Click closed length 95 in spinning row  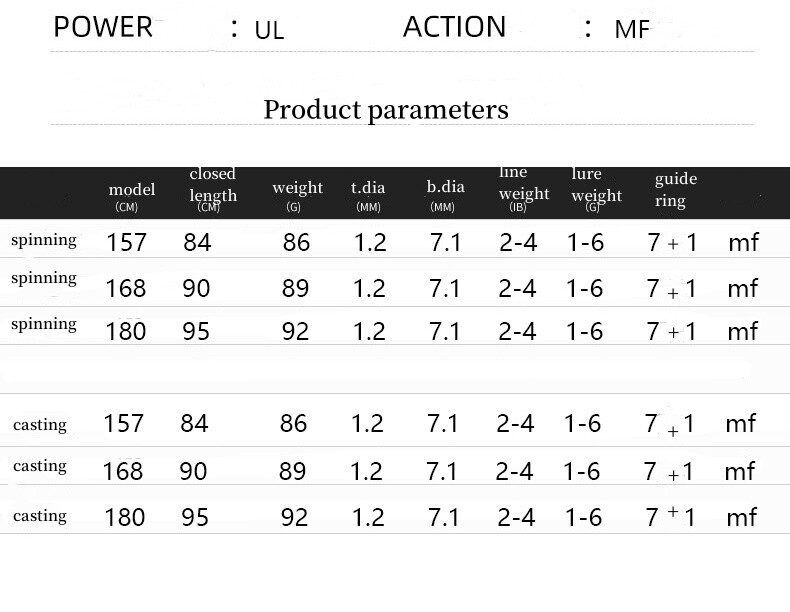196,331
